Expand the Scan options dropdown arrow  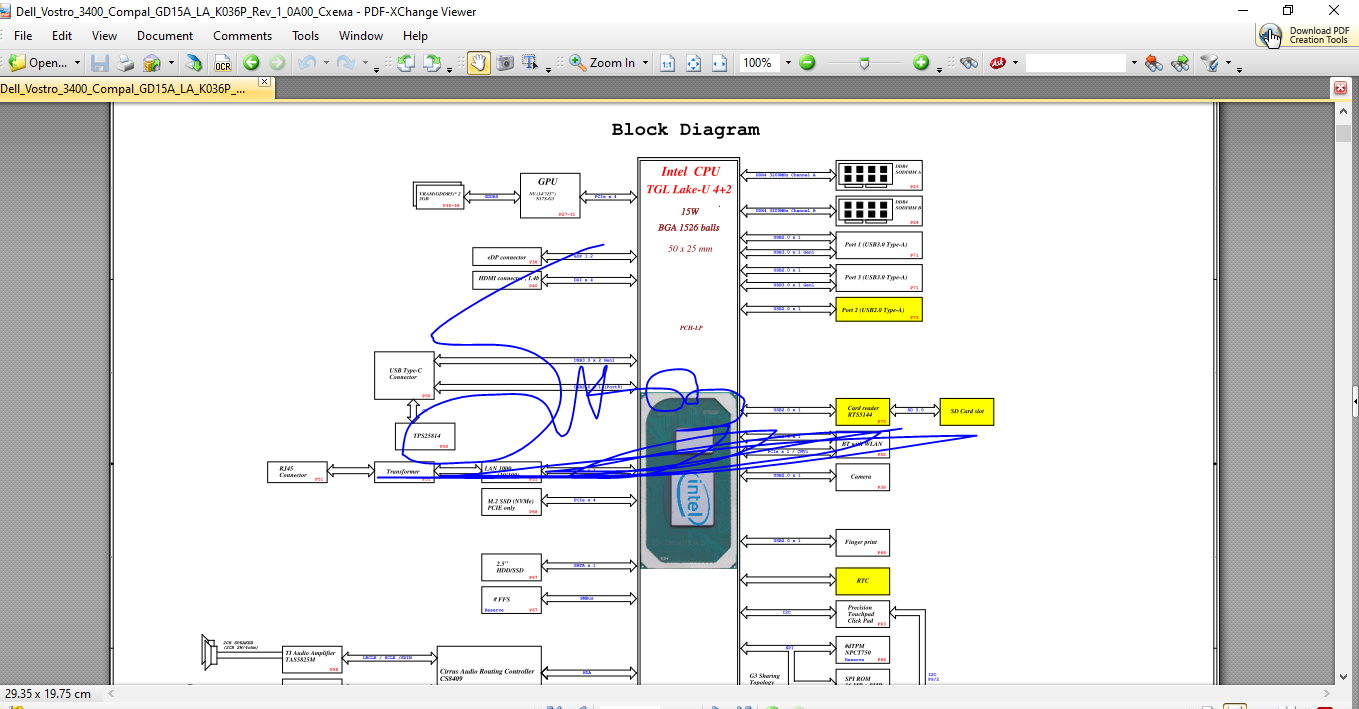click(x=171, y=63)
